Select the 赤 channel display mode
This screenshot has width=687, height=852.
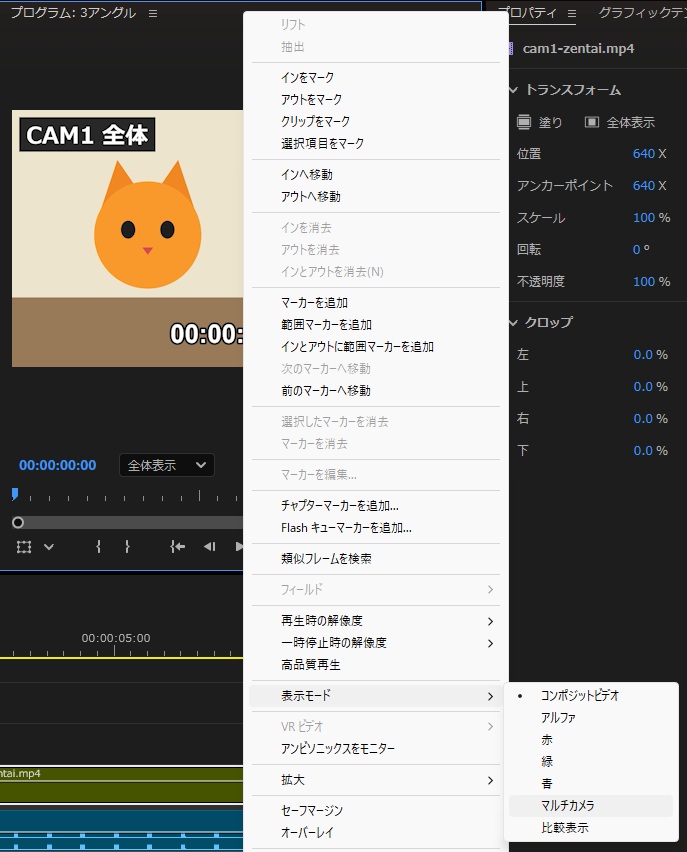591,740
